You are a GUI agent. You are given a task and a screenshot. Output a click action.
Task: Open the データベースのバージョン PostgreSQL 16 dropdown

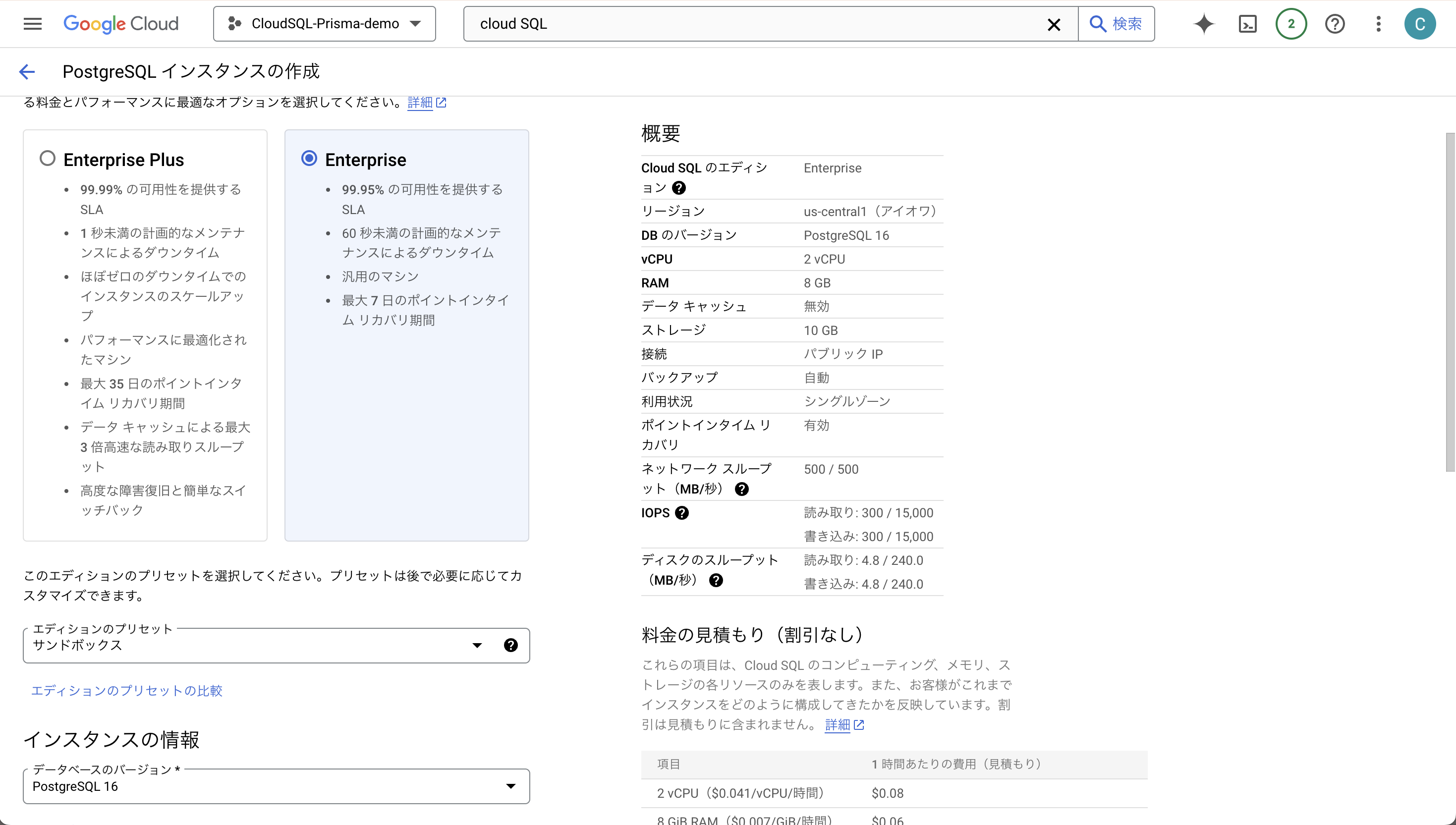pyautogui.click(x=511, y=786)
